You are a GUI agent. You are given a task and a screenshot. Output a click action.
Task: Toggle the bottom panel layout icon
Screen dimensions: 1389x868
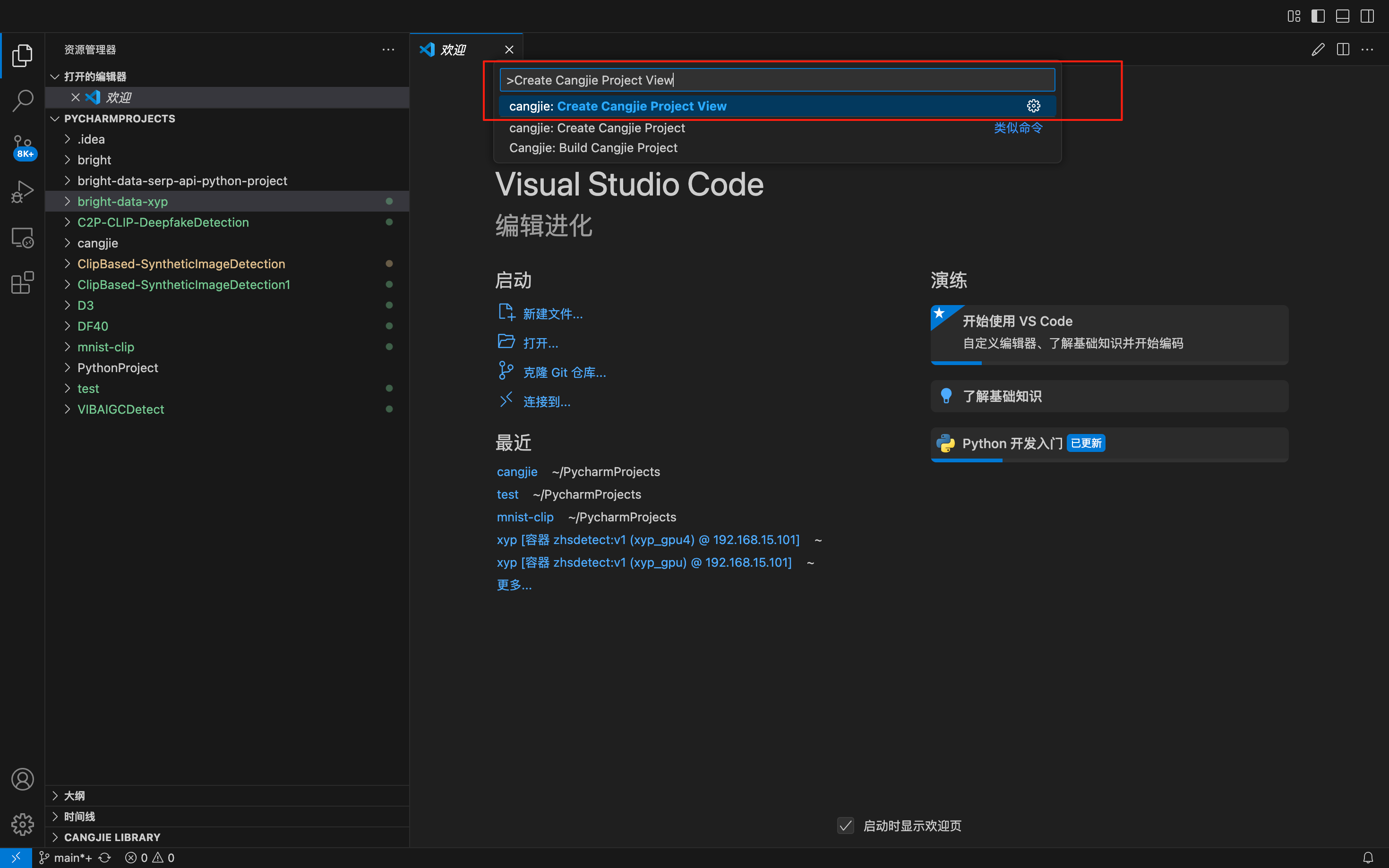click(1343, 16)
